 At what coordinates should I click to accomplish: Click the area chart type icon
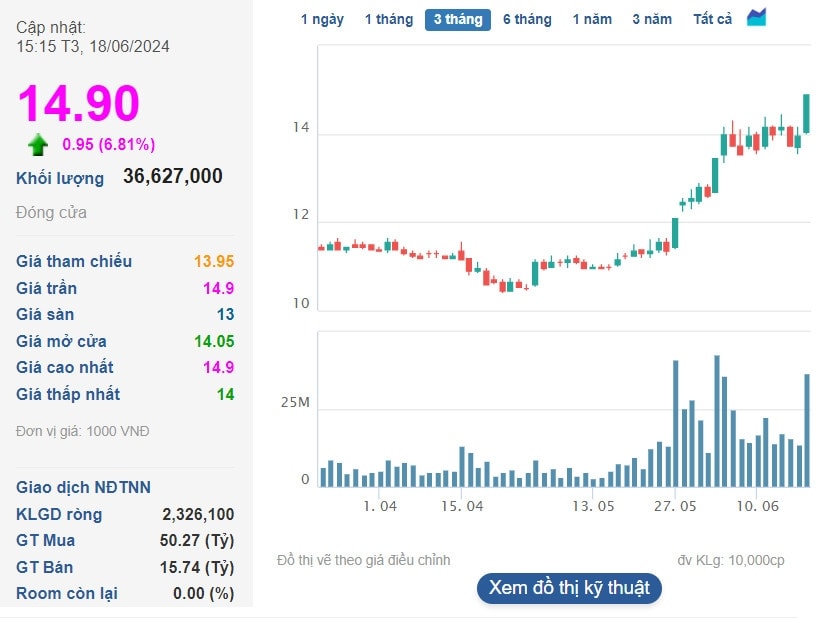(756, 18)
